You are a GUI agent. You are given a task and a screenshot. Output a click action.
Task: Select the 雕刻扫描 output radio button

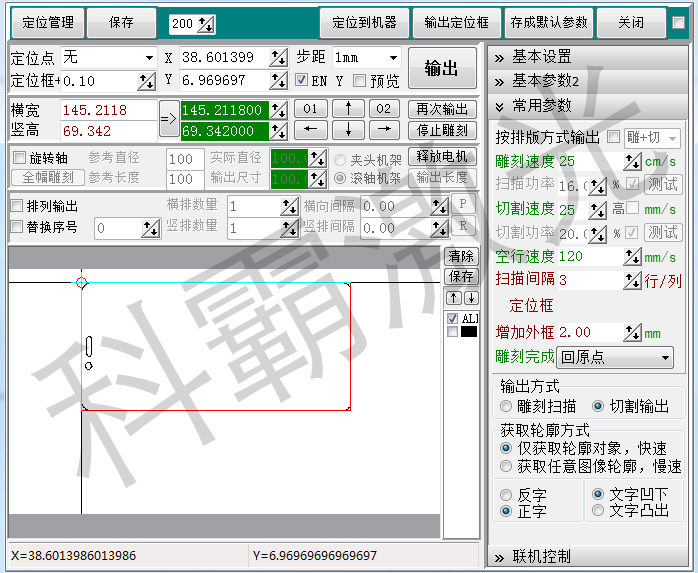click(507, 406)
